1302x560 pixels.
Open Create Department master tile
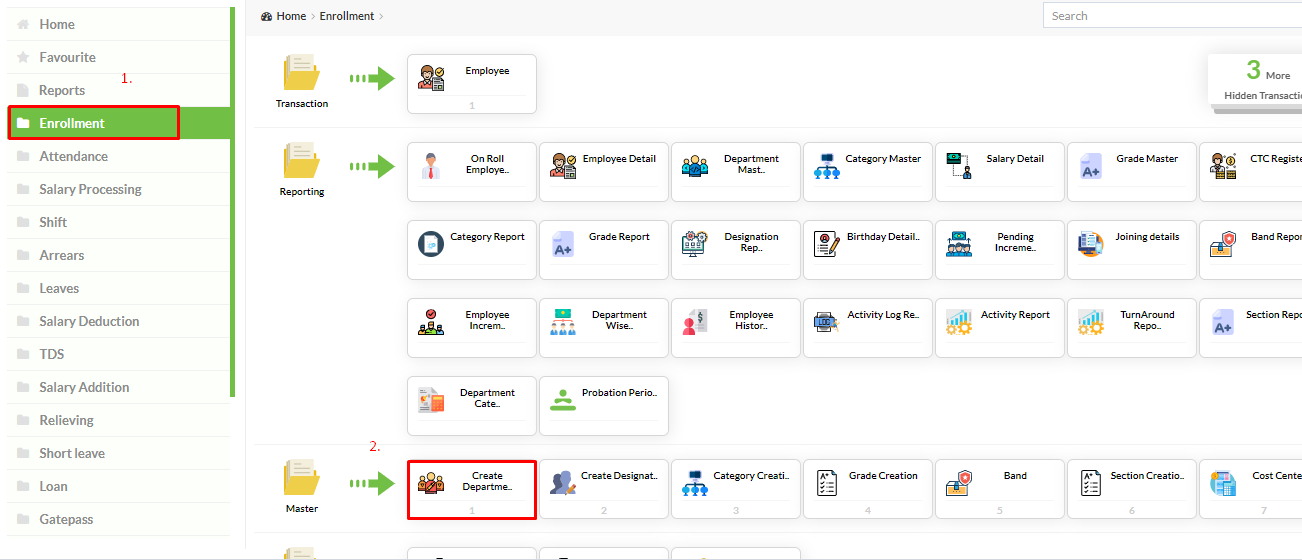[x=472, y=489]
